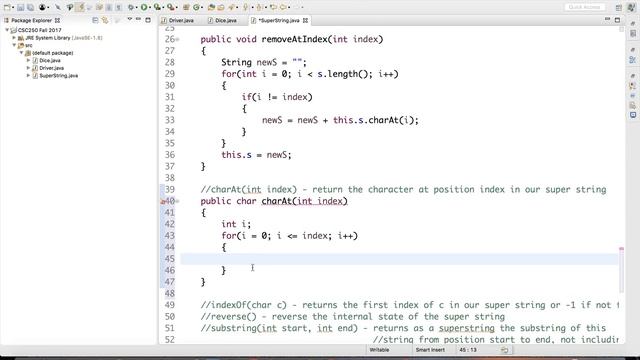Image resolution: width=640 pixels, height=360 pixels.
Task: Click the error marker on line 40
Action: pos(163,201)
